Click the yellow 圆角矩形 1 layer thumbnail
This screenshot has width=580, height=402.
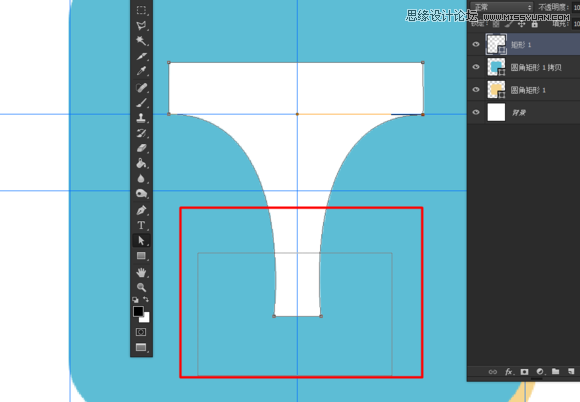tap(496, 89)
